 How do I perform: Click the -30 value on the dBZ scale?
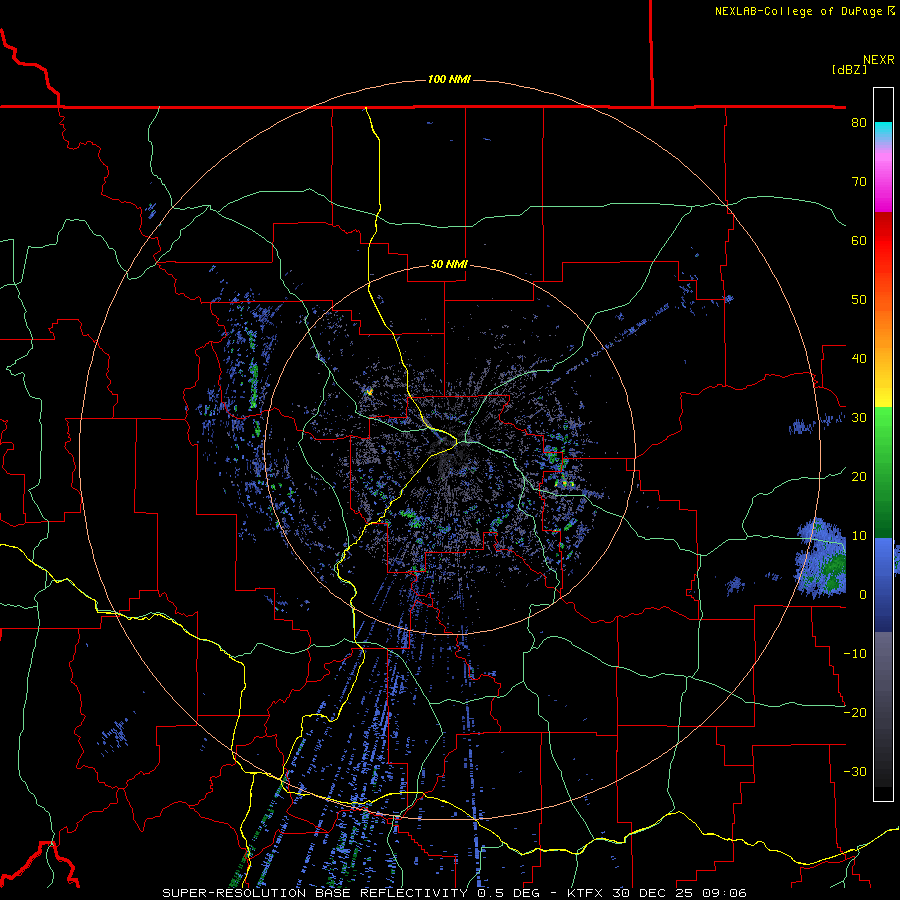(x=855, y=771)
